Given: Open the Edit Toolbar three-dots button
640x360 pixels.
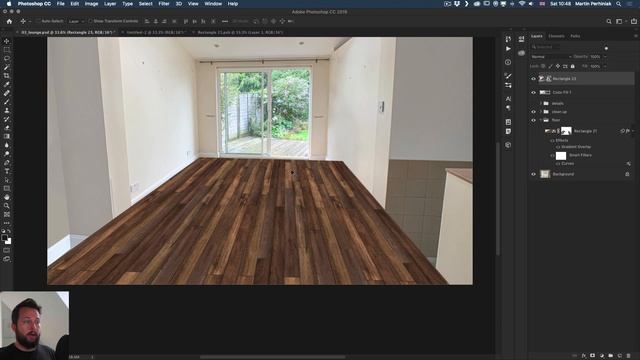Looking at the screenshot, I should (7, 223).
